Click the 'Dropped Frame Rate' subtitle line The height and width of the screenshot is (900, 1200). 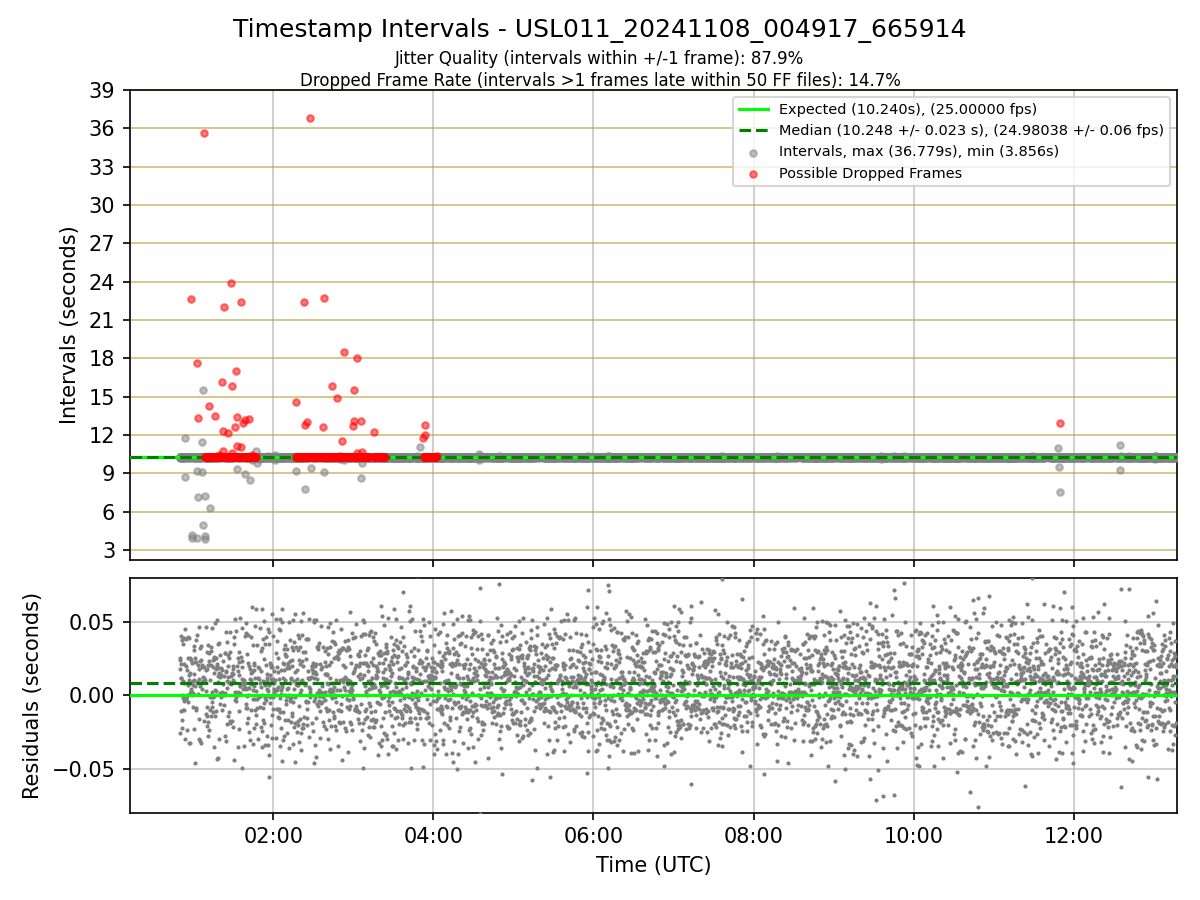coord(600,80)
